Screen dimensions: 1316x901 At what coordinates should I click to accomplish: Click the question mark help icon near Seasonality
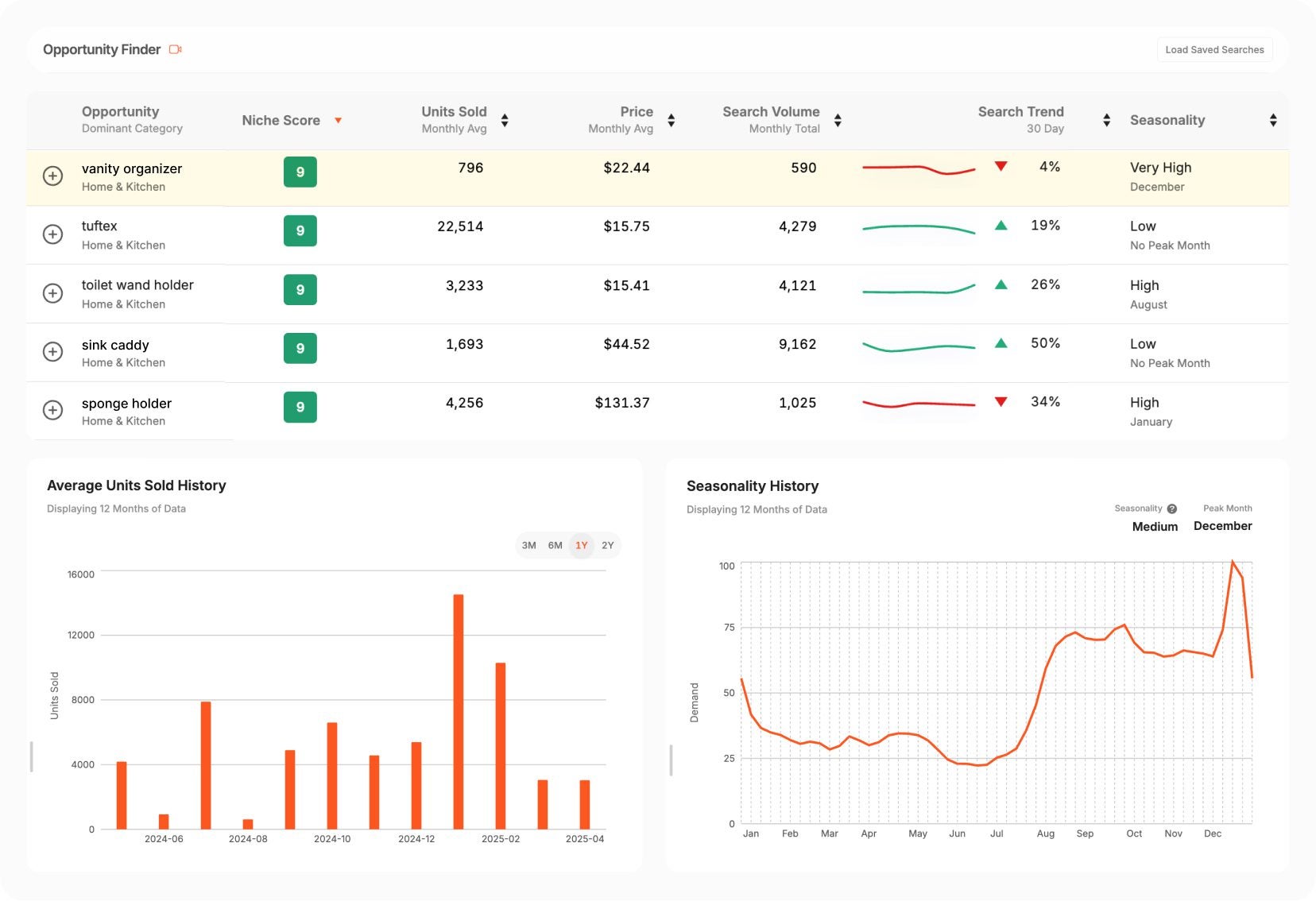point(1171,508)
